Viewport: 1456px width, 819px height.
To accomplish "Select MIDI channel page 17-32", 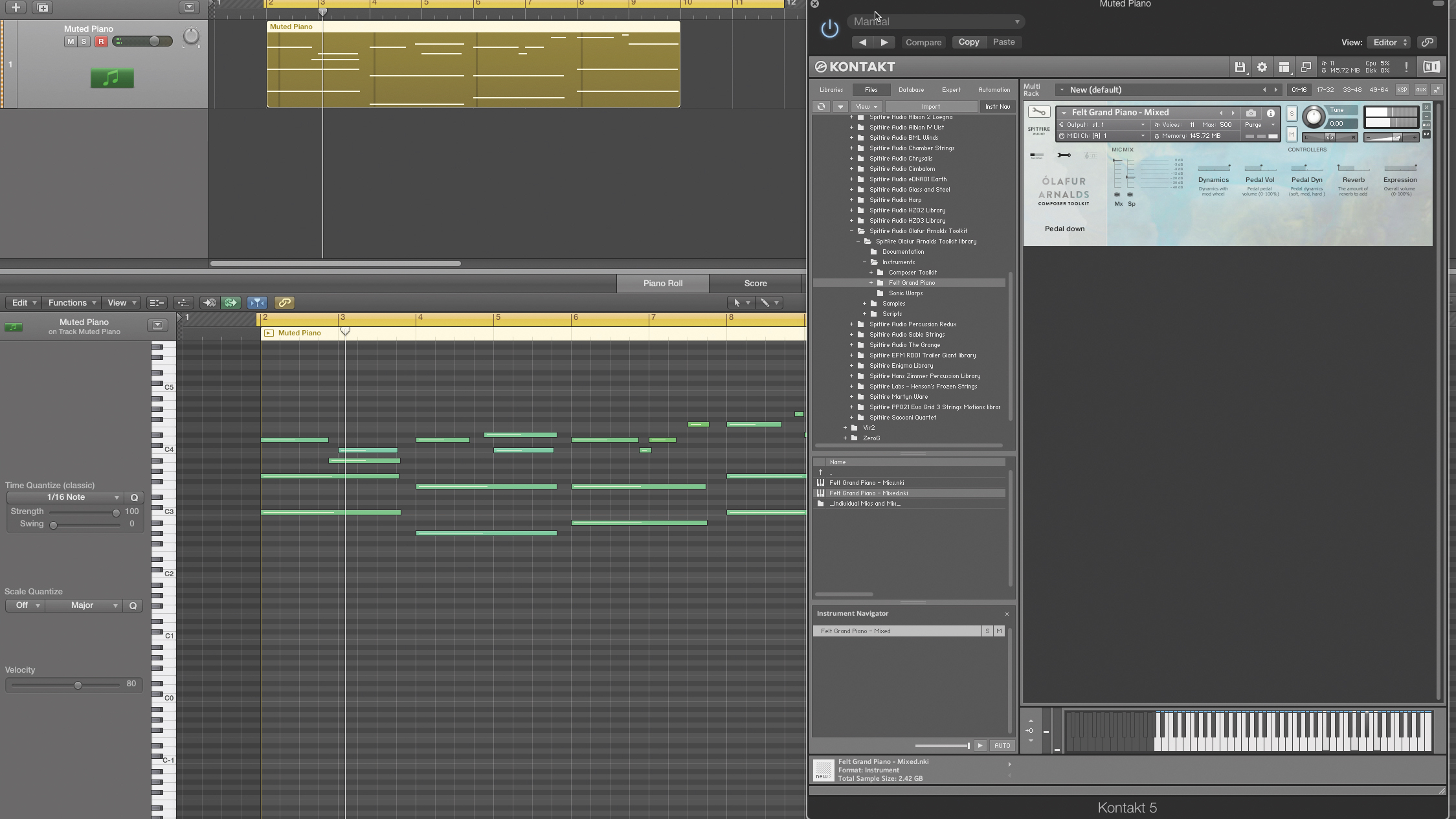I will click(1325, 90).
